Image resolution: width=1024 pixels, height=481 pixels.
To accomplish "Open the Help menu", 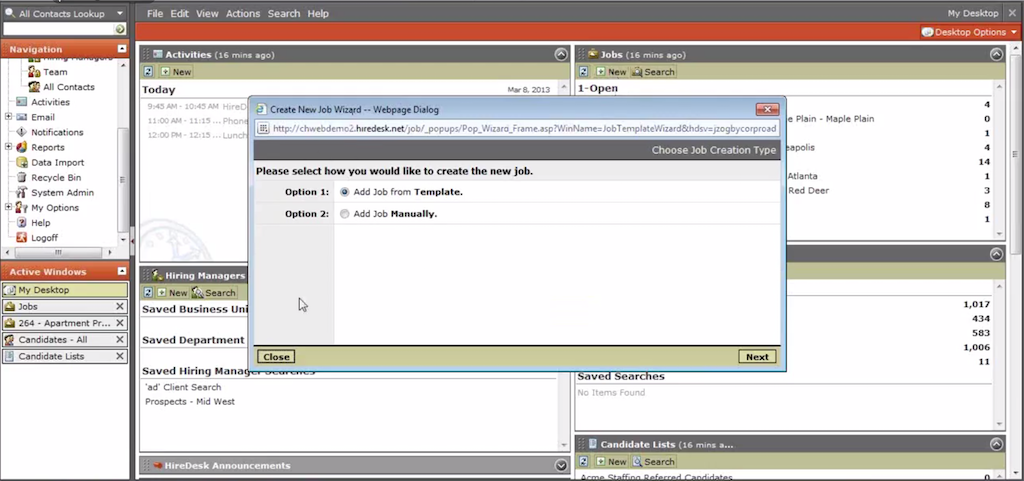I will click(x=318, y=13).
